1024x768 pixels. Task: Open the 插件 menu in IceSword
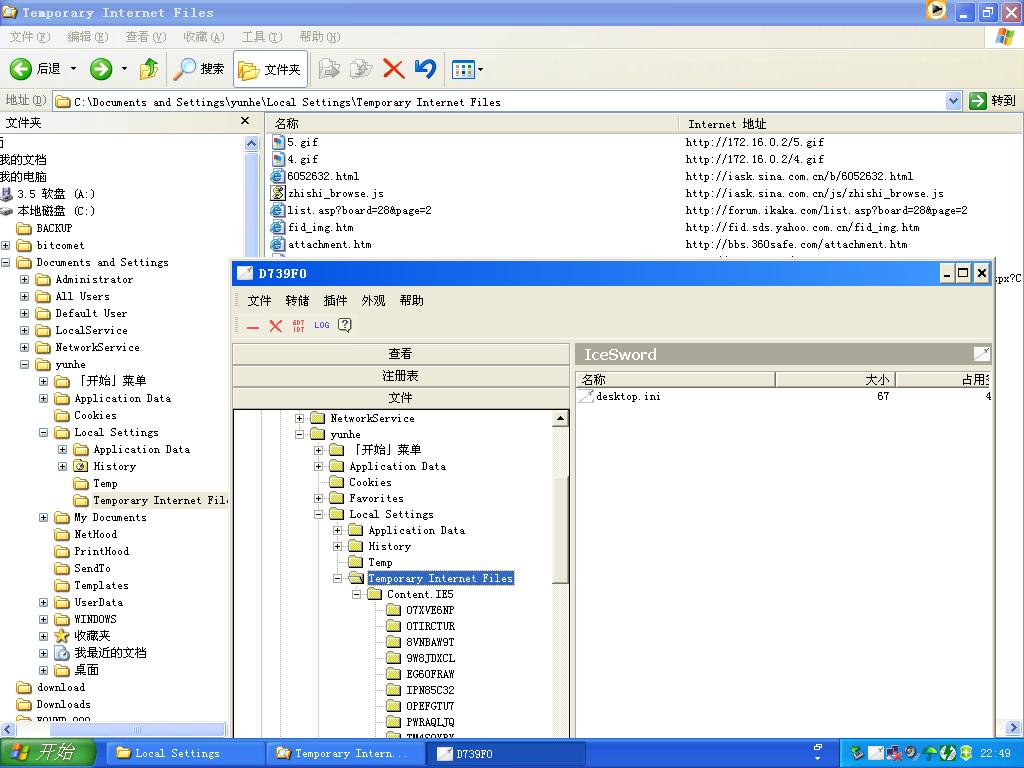click(x=335, y=301)
